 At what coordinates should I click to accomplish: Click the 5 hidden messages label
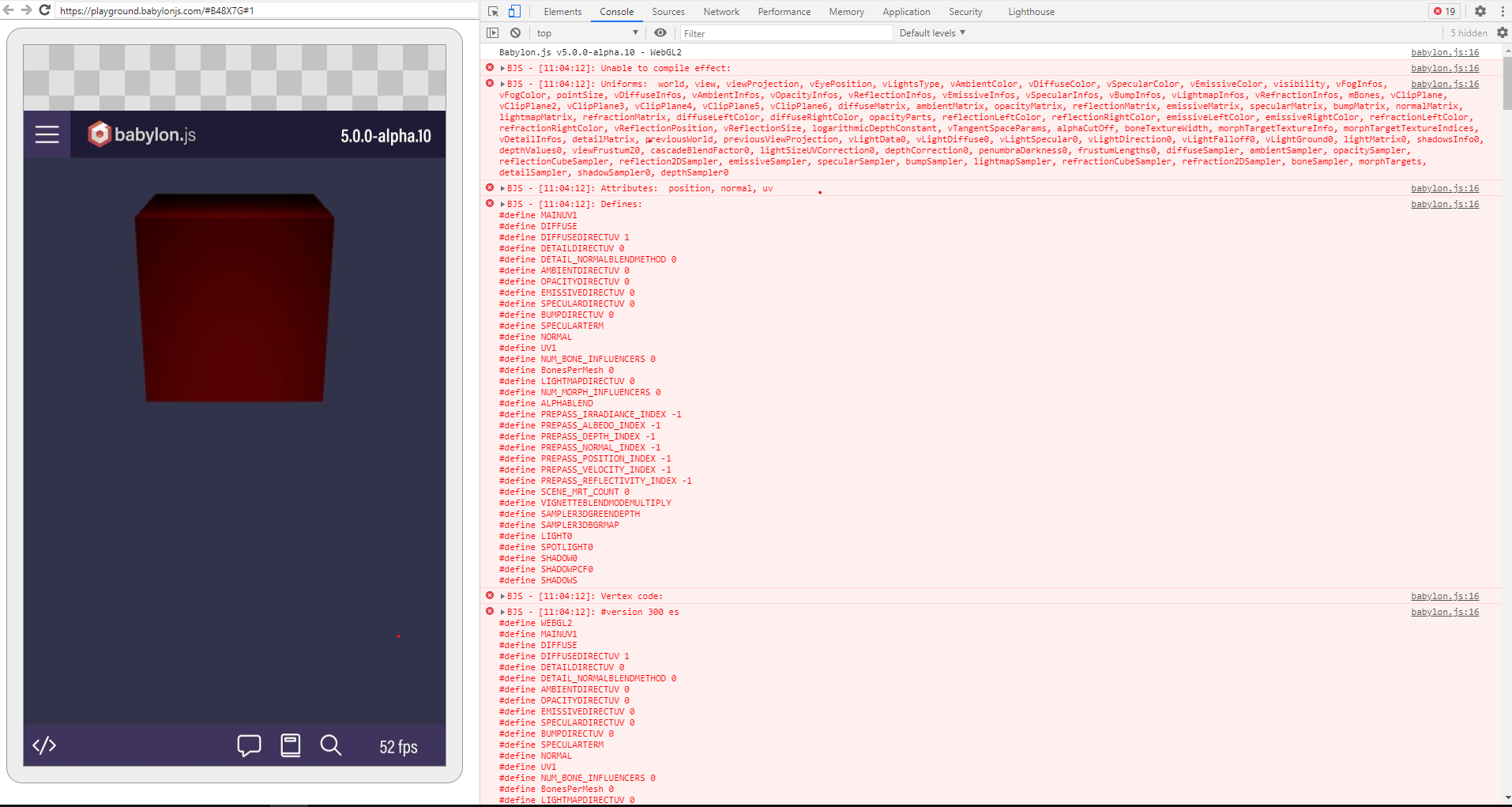[x=1469, y=32]
